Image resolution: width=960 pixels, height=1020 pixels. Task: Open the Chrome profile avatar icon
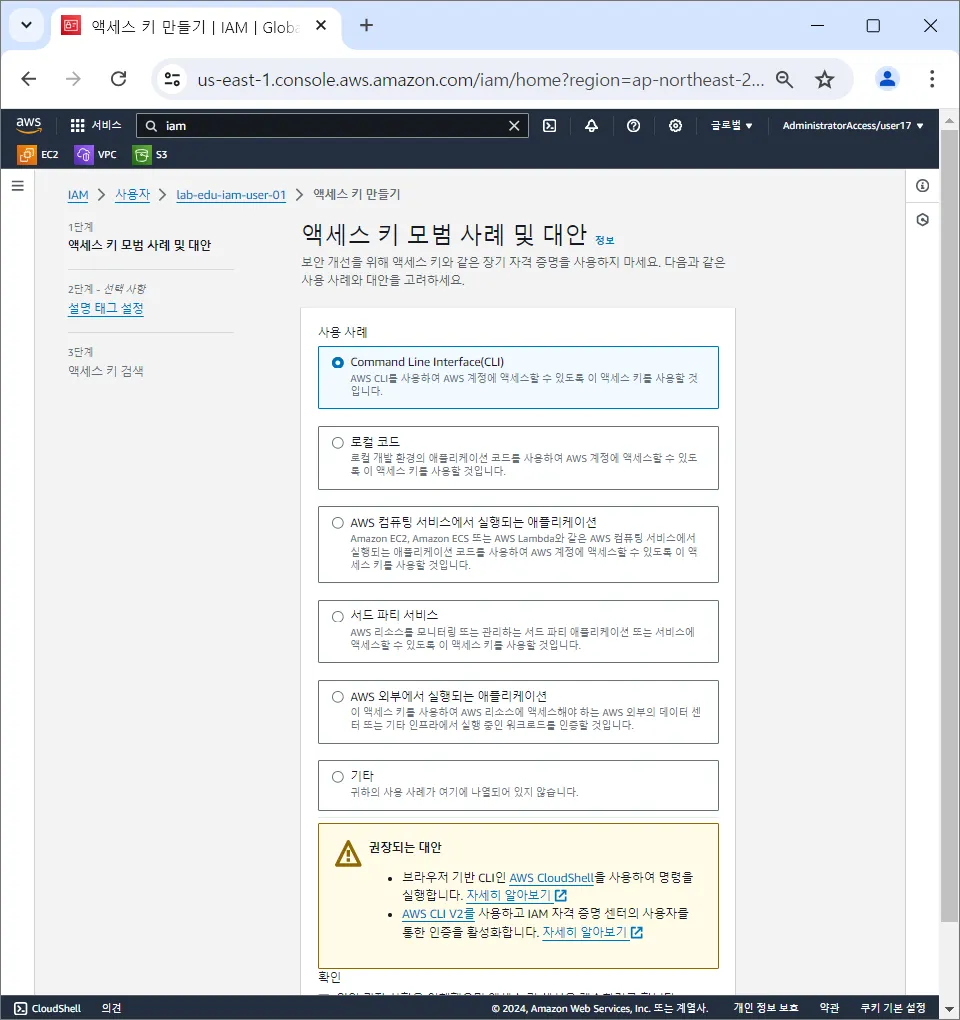coord(887,79)
